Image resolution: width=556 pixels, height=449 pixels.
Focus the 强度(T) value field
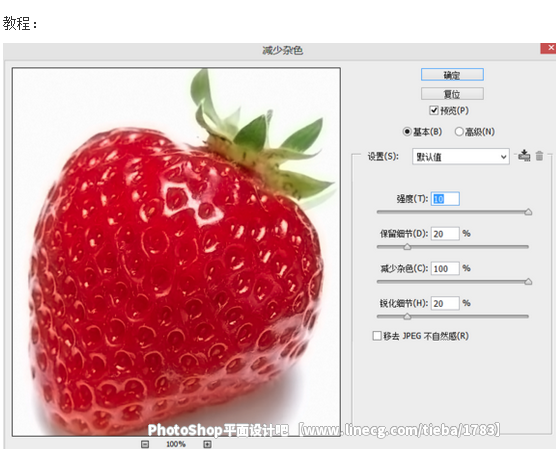coord(445,199)
